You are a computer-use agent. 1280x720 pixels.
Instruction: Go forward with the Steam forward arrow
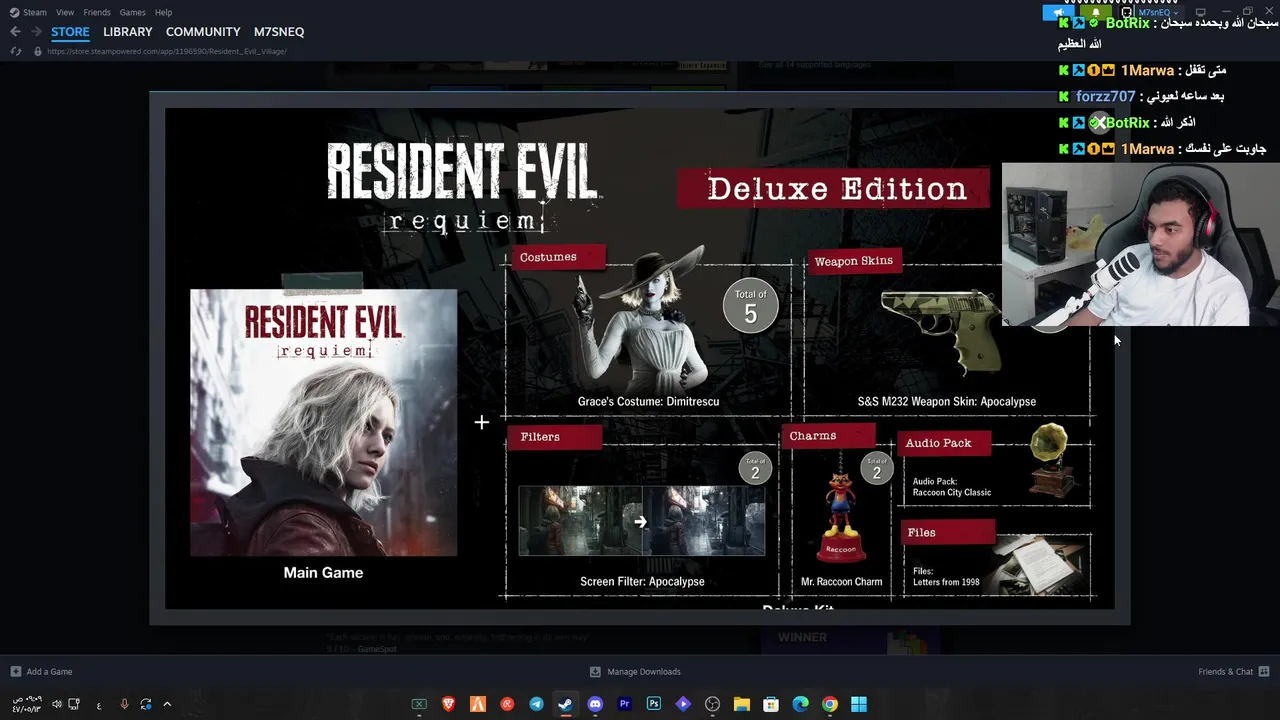[x=35, y=31]
